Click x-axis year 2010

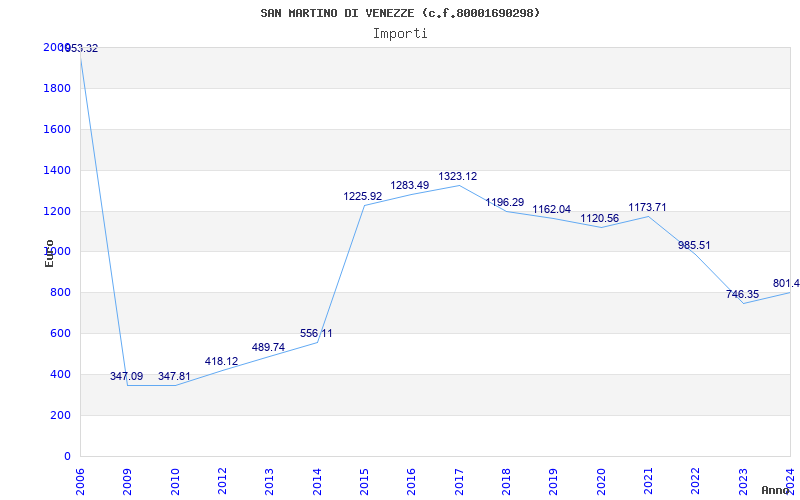pos(174,481)
